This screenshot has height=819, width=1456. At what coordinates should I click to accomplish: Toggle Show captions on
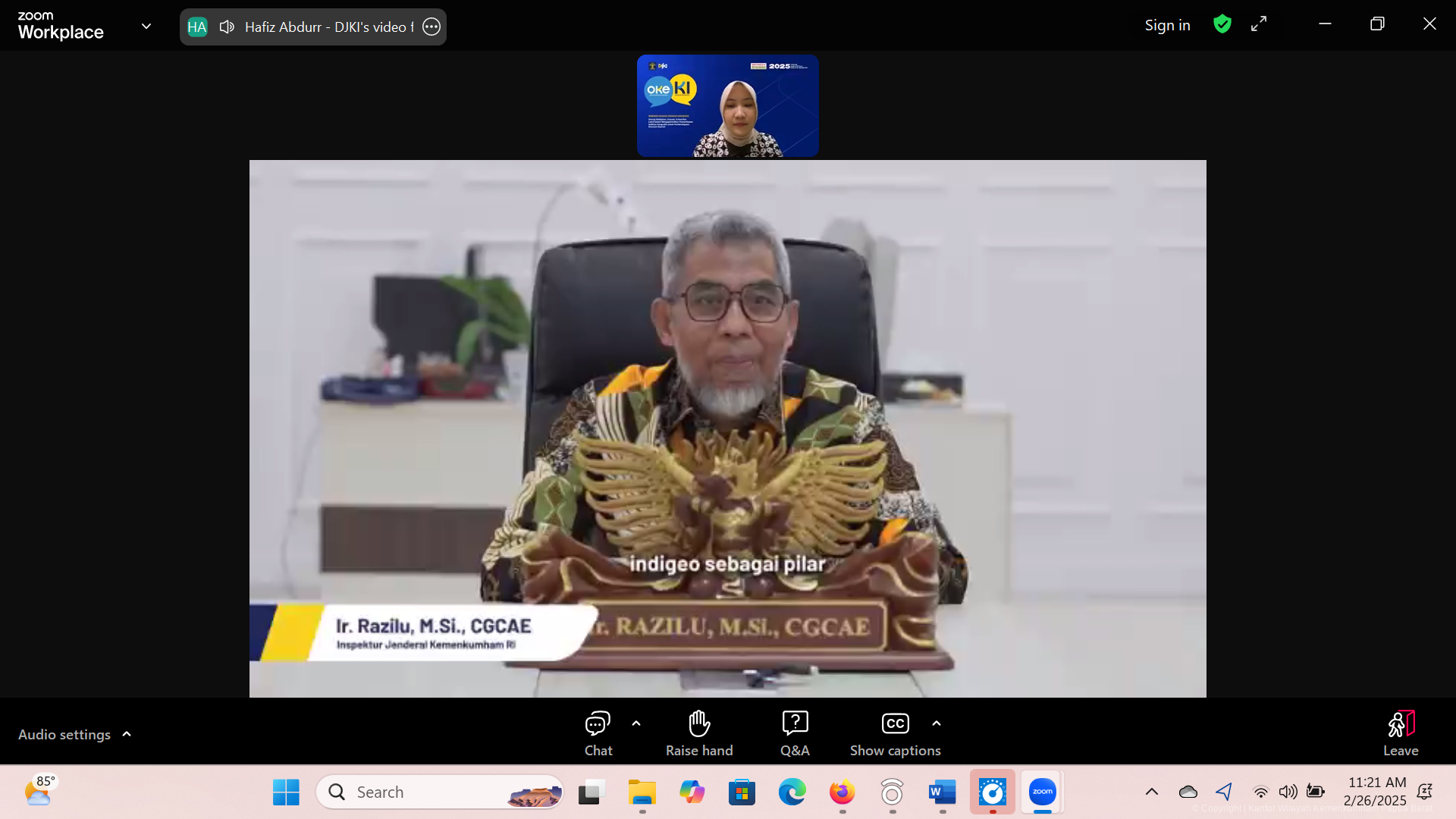click(895, 733)
